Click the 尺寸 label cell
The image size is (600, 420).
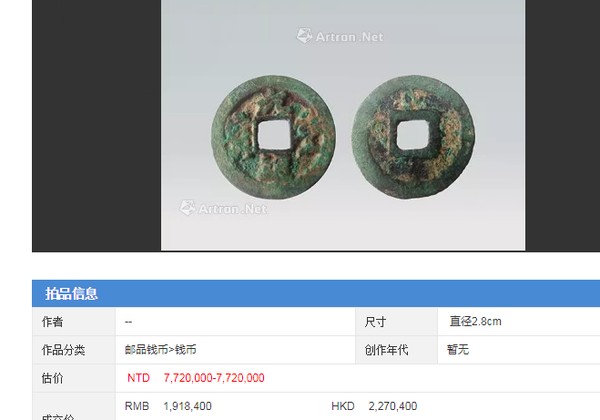coord(396,322)
